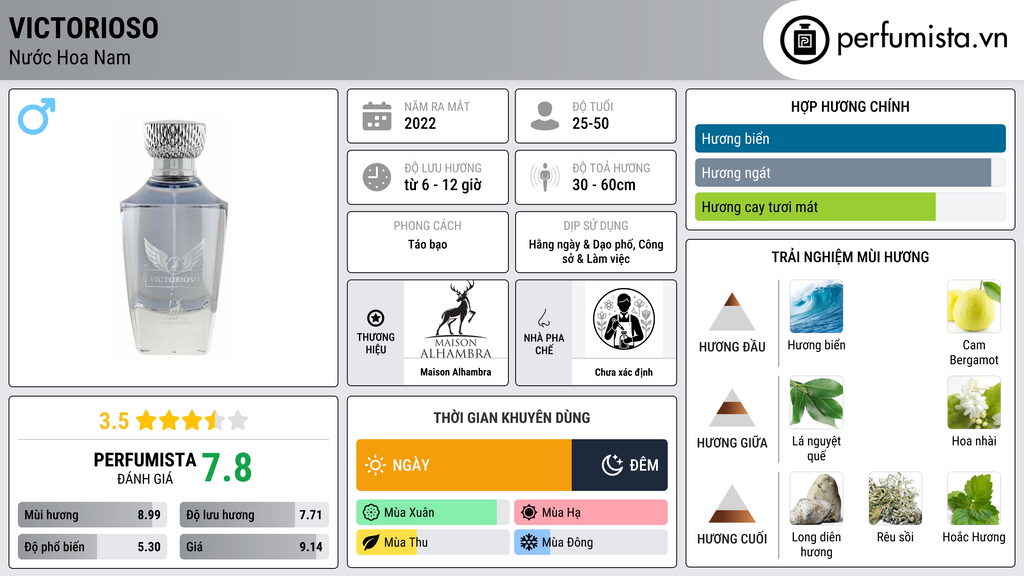Screen dimensions: 1024x576
Task: Click the sun icon in the Ngày bar
Action: 375,465
